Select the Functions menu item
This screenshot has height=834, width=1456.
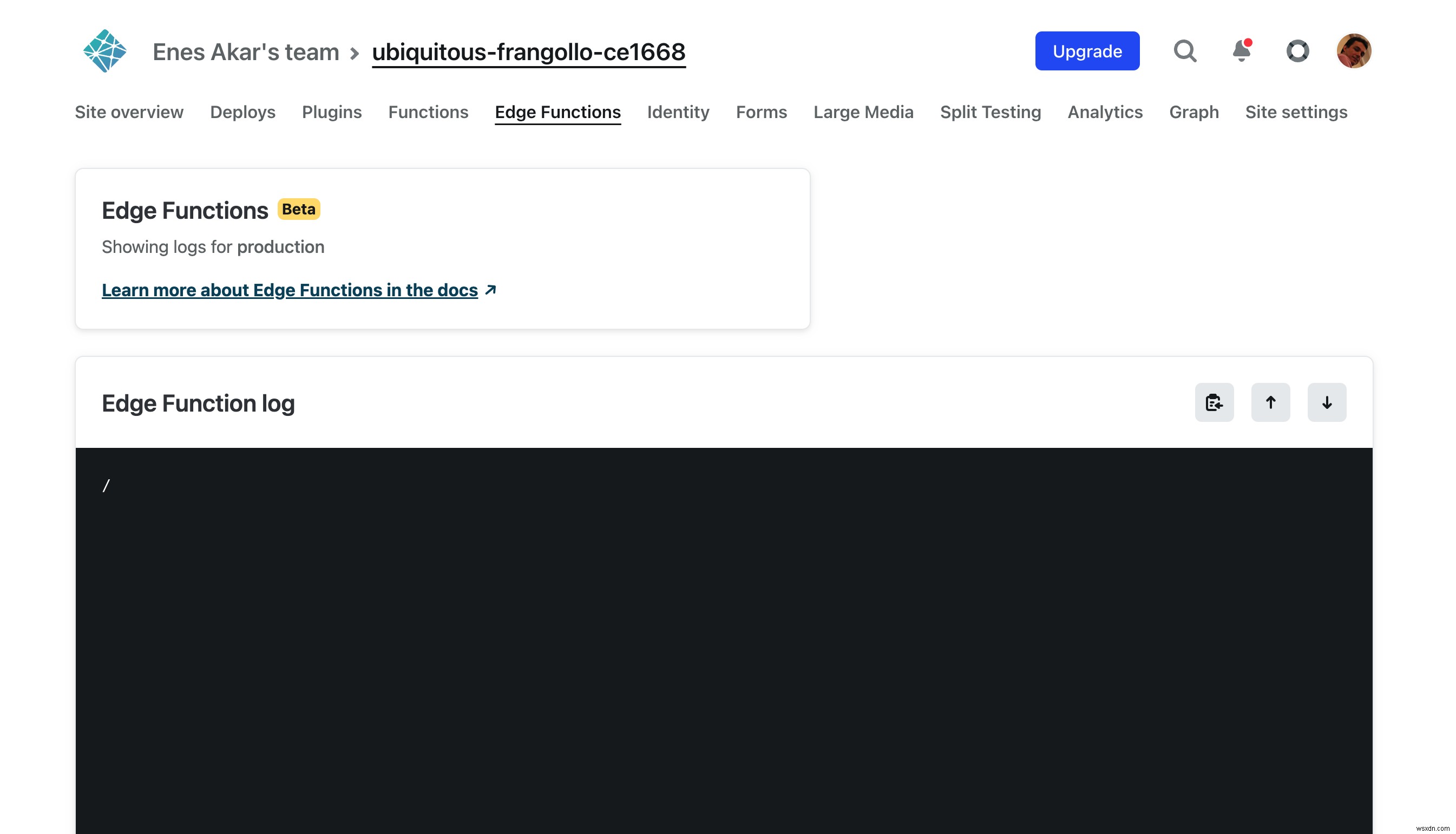[428, 112]
